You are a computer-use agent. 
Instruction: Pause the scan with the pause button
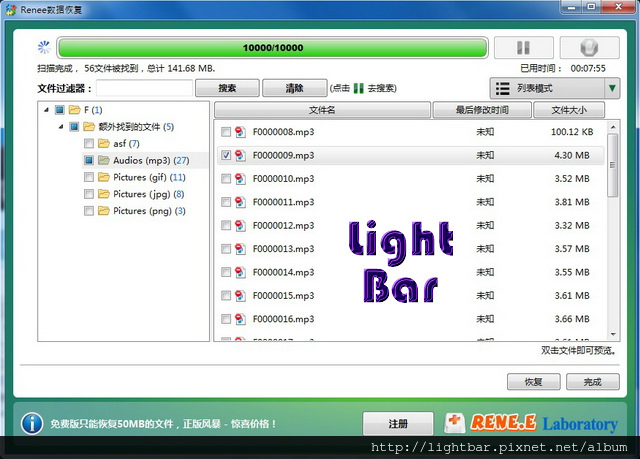524,48
